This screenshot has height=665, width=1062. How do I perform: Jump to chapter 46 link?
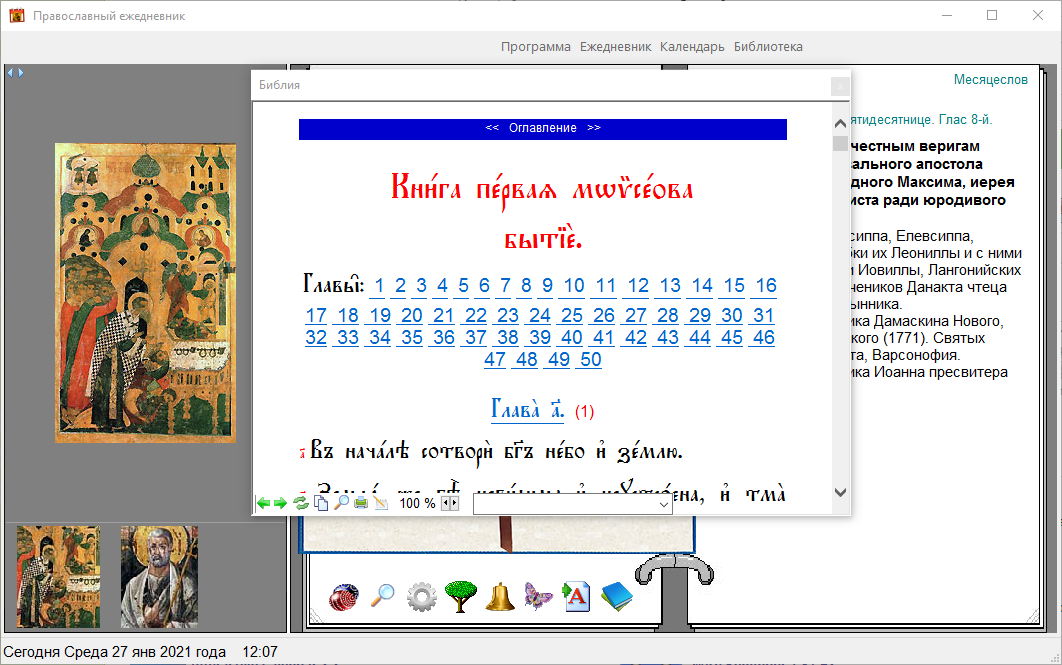click(763, 338)
